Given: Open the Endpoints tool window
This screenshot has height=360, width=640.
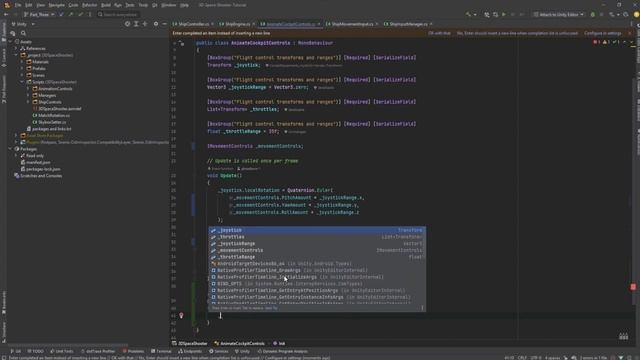Looking at the screenshot, I should tap(190, 351).
